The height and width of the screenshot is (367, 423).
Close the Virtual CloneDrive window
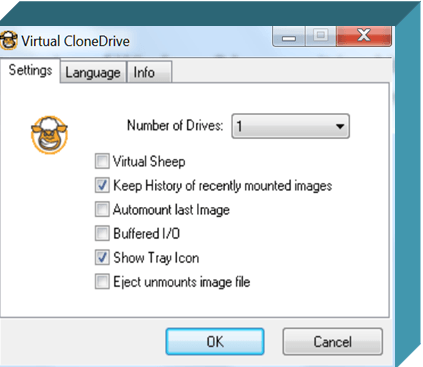(364, 36)
